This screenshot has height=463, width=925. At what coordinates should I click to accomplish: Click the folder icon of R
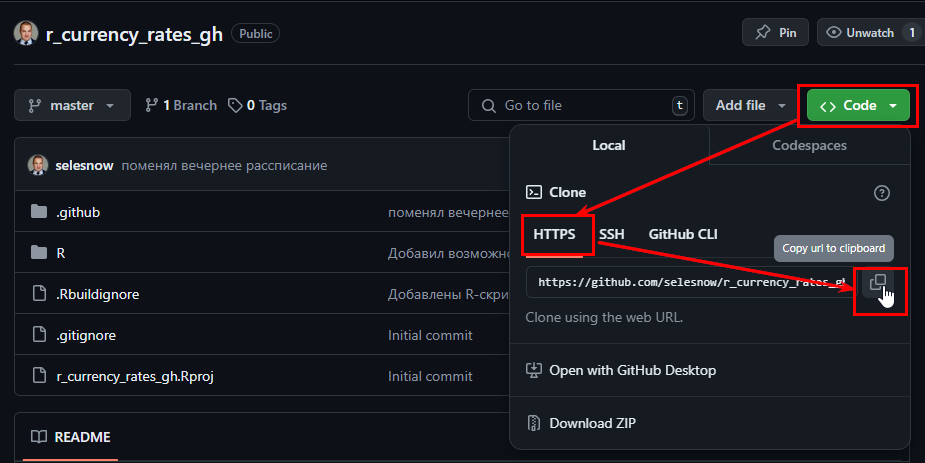point(39,252)
